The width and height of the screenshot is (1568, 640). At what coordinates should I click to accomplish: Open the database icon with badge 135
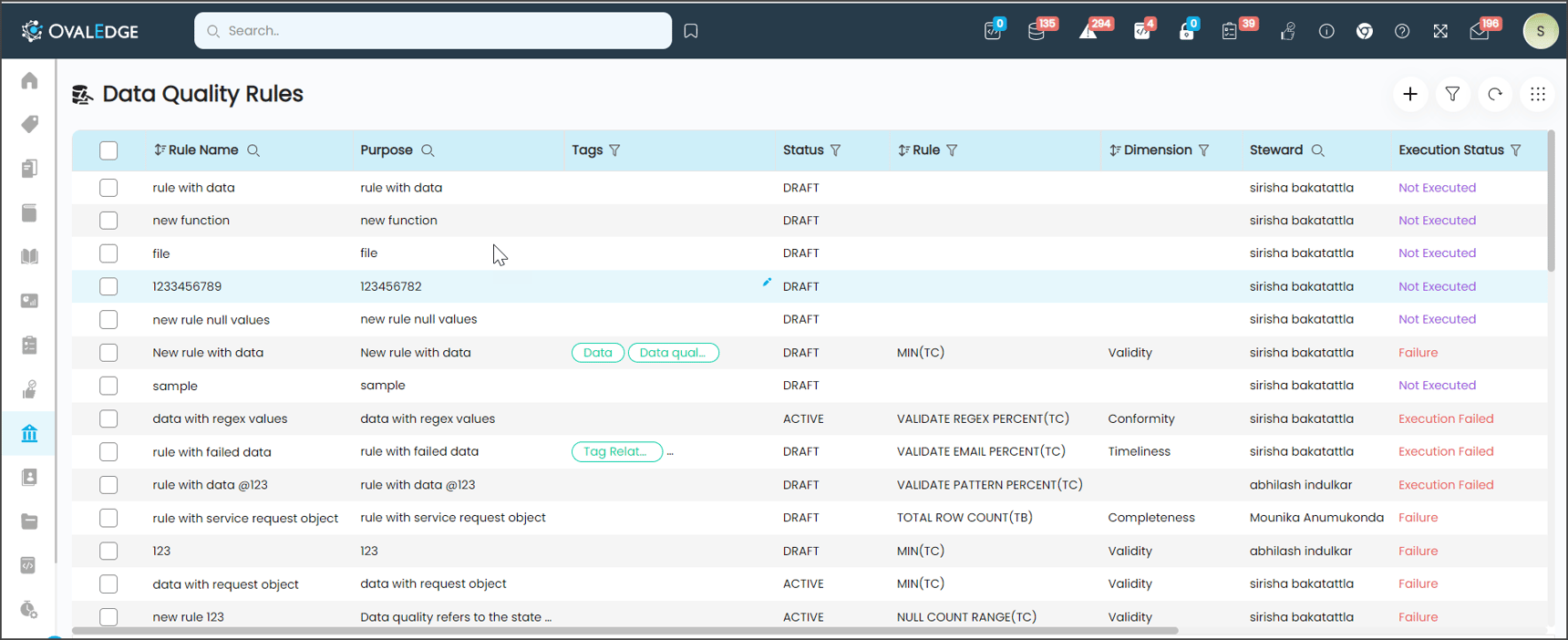click(x=1037, y=31)
